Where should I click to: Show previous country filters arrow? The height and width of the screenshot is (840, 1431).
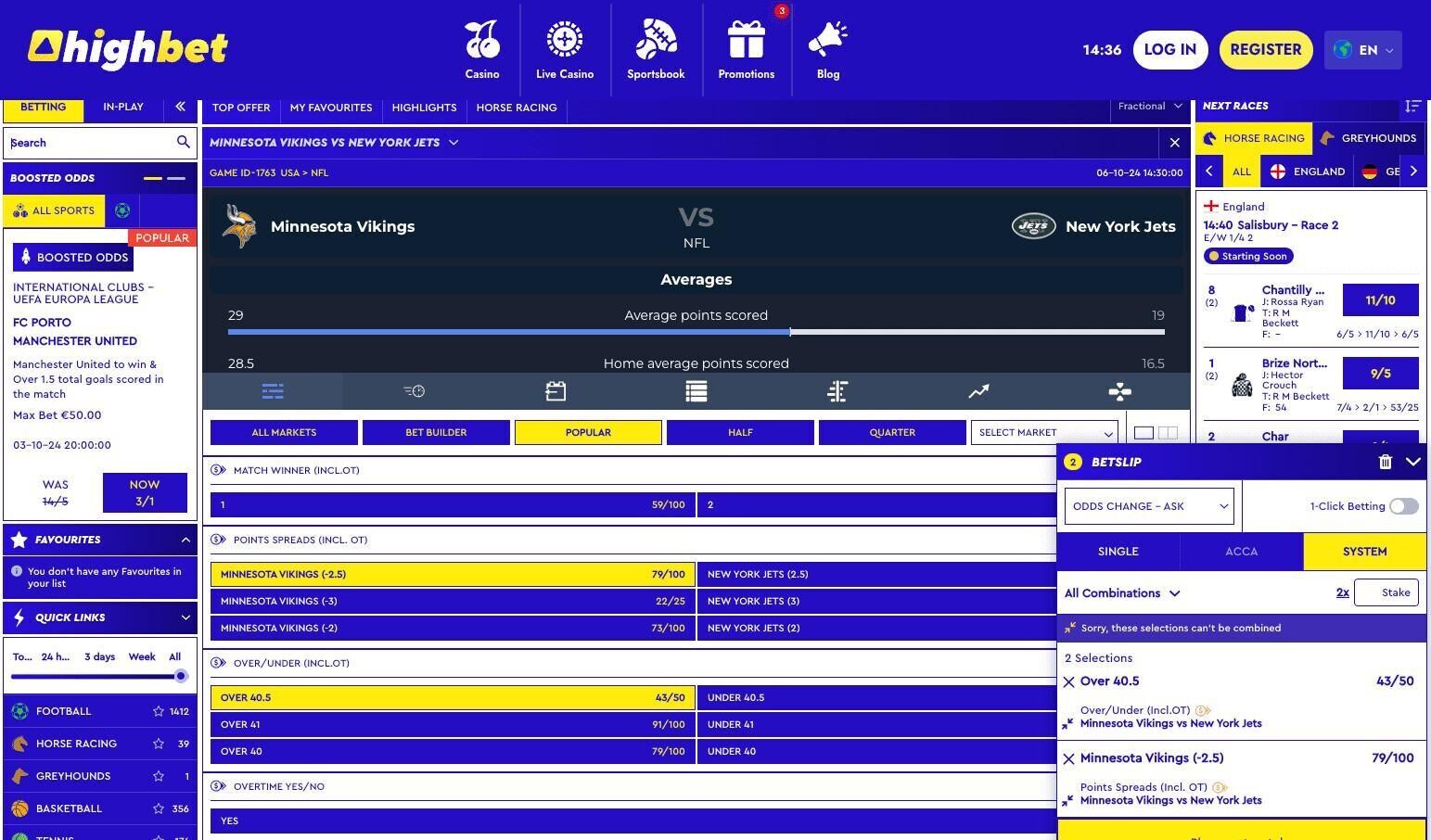(1209, 172)
